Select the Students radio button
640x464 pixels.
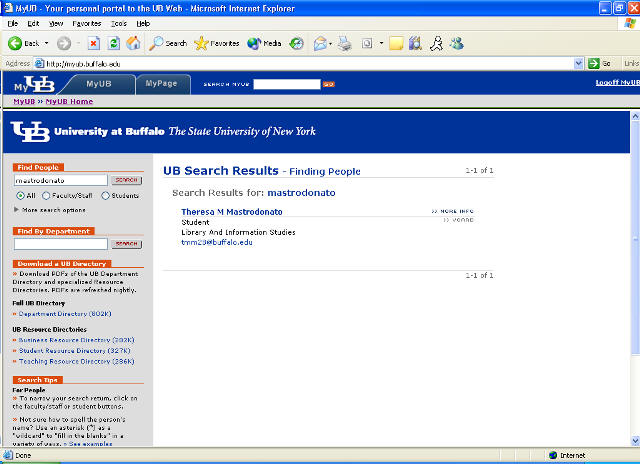point(105,195)
